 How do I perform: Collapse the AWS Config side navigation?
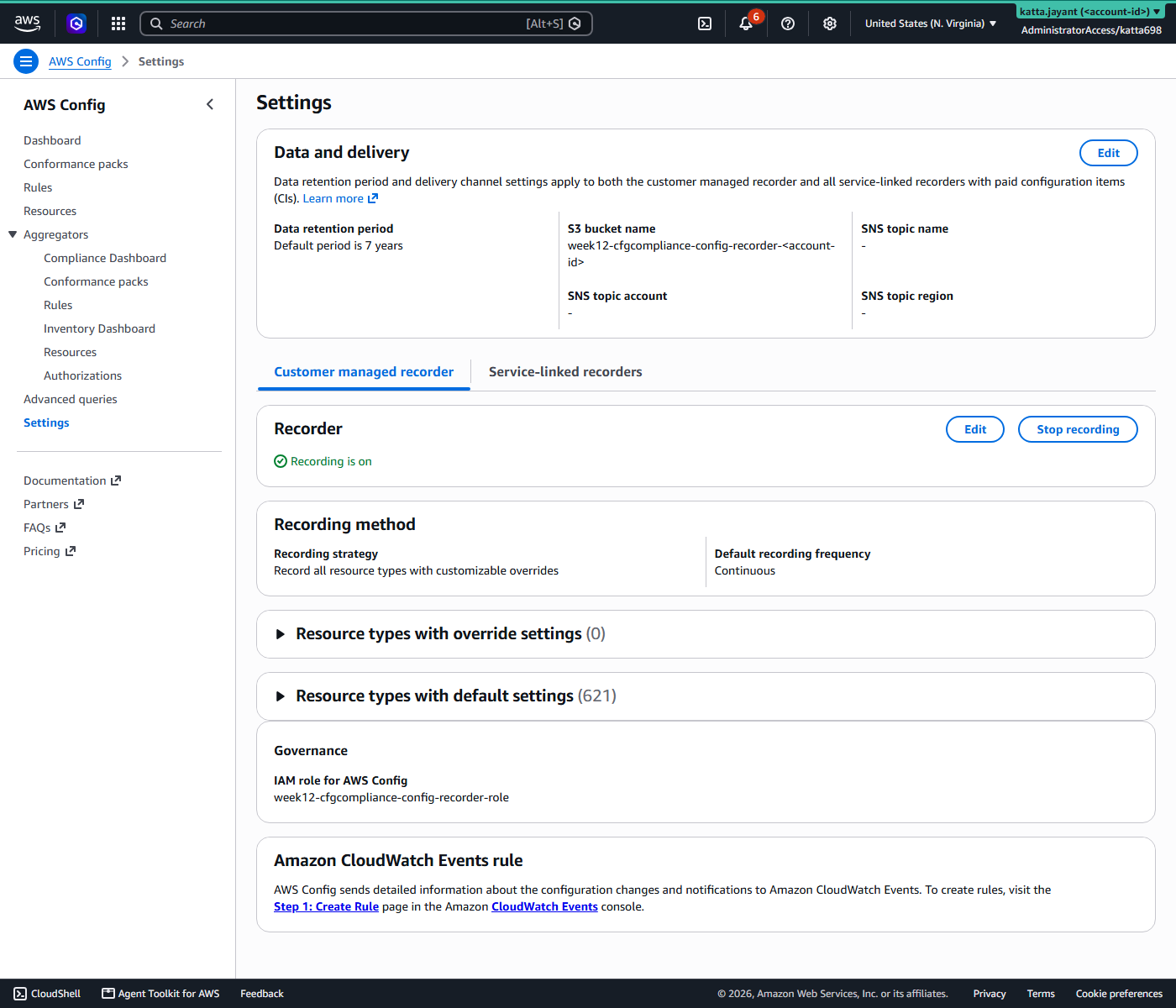(210, 104)
